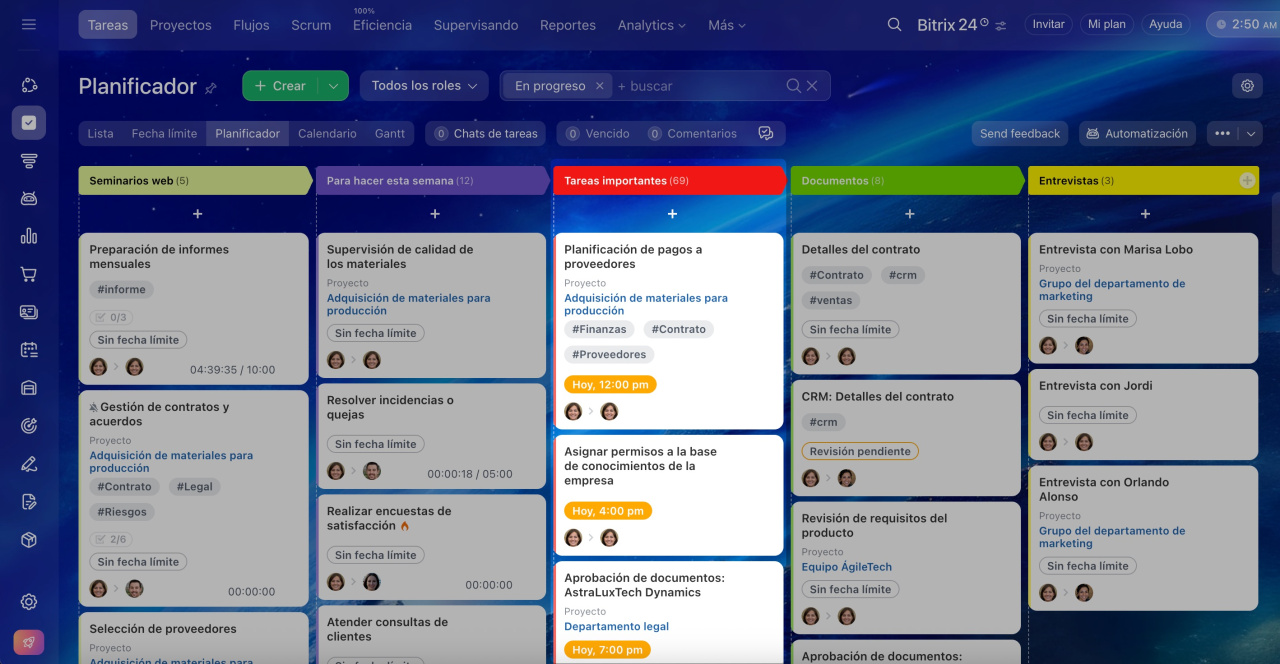The width and height of the screenshot is (1280, 664).
Task: Open the settings gear at top right of planner
Action: coord(1247,86)
